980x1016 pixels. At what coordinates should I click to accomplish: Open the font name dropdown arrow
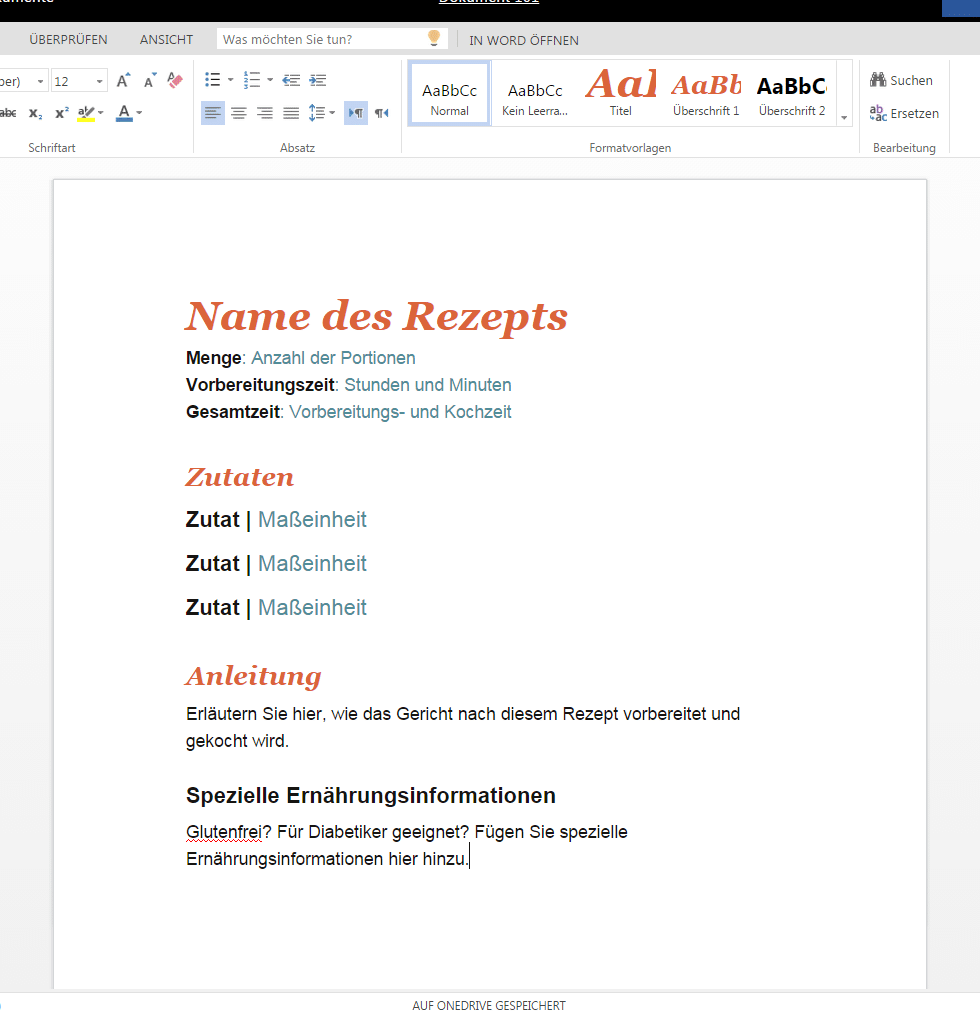pos(40,81)
